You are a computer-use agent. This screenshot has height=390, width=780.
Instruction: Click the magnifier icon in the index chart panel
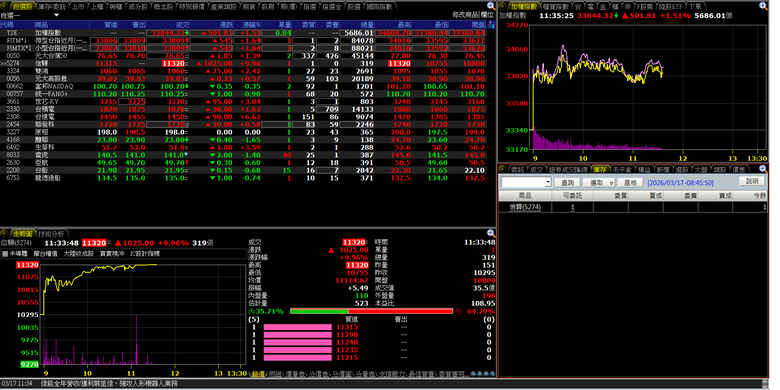pos(763,6)
